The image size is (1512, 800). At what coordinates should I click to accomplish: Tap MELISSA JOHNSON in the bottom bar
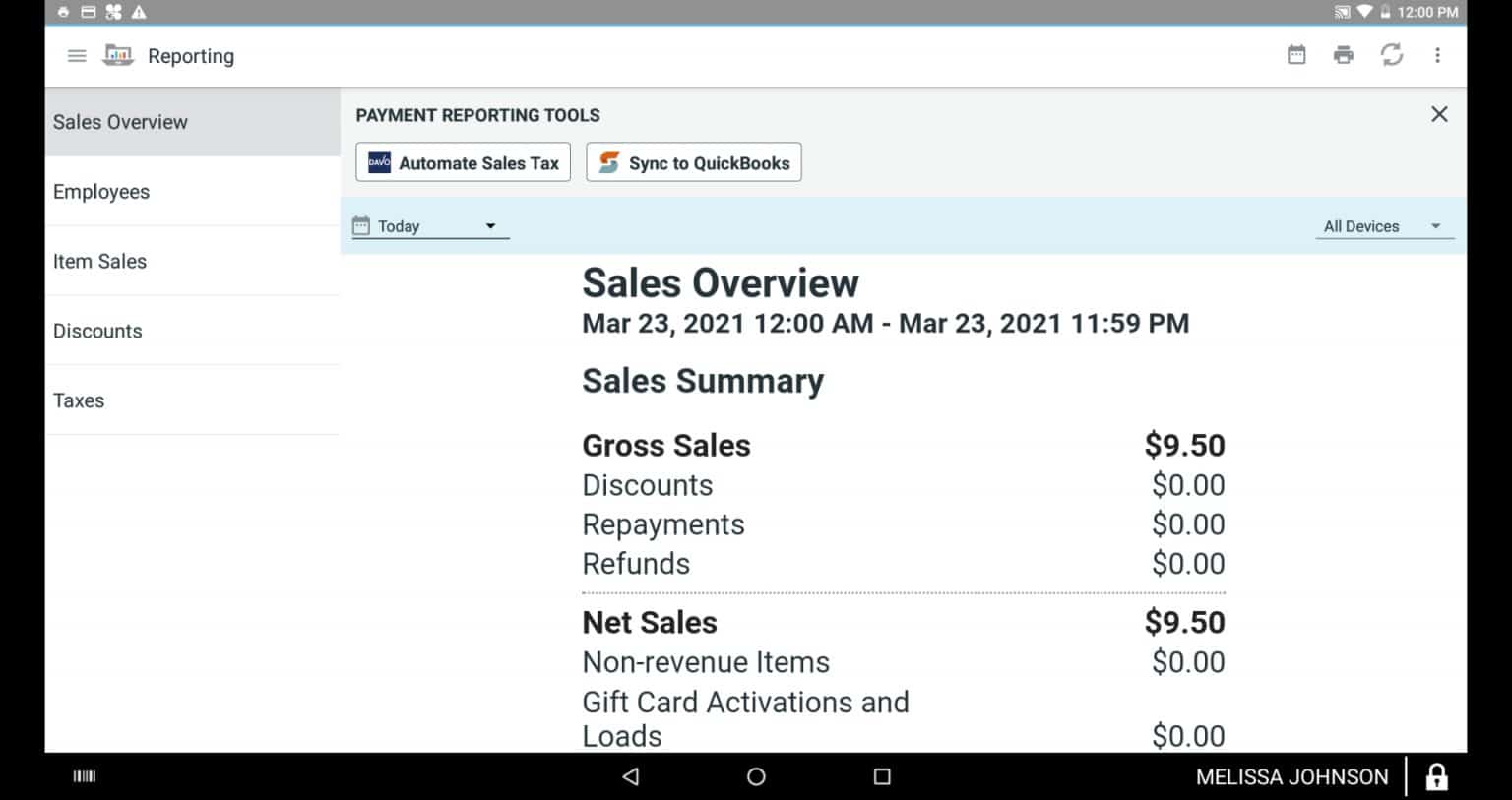coord(1291,776)
